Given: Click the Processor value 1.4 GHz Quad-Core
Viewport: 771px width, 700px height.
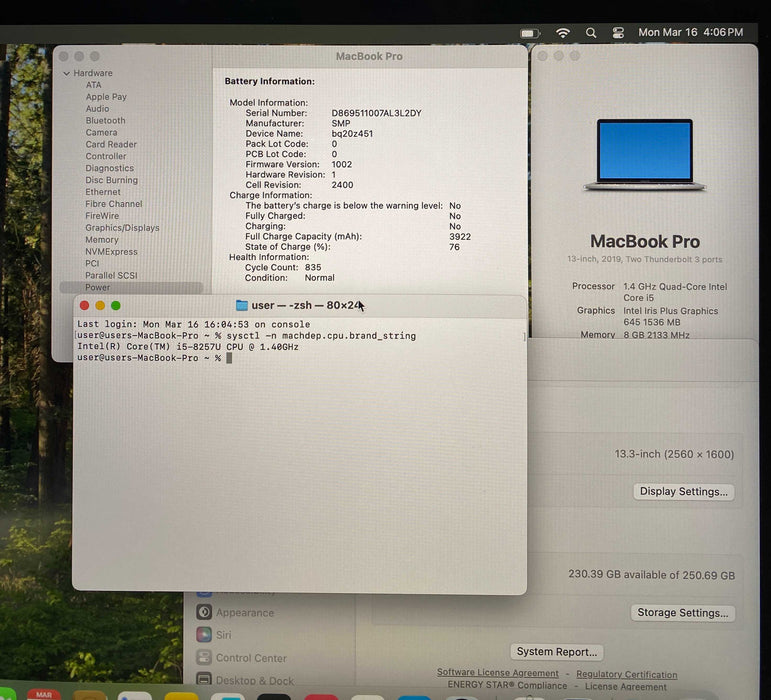Looking at the screenshot, I should click(675, 292).
